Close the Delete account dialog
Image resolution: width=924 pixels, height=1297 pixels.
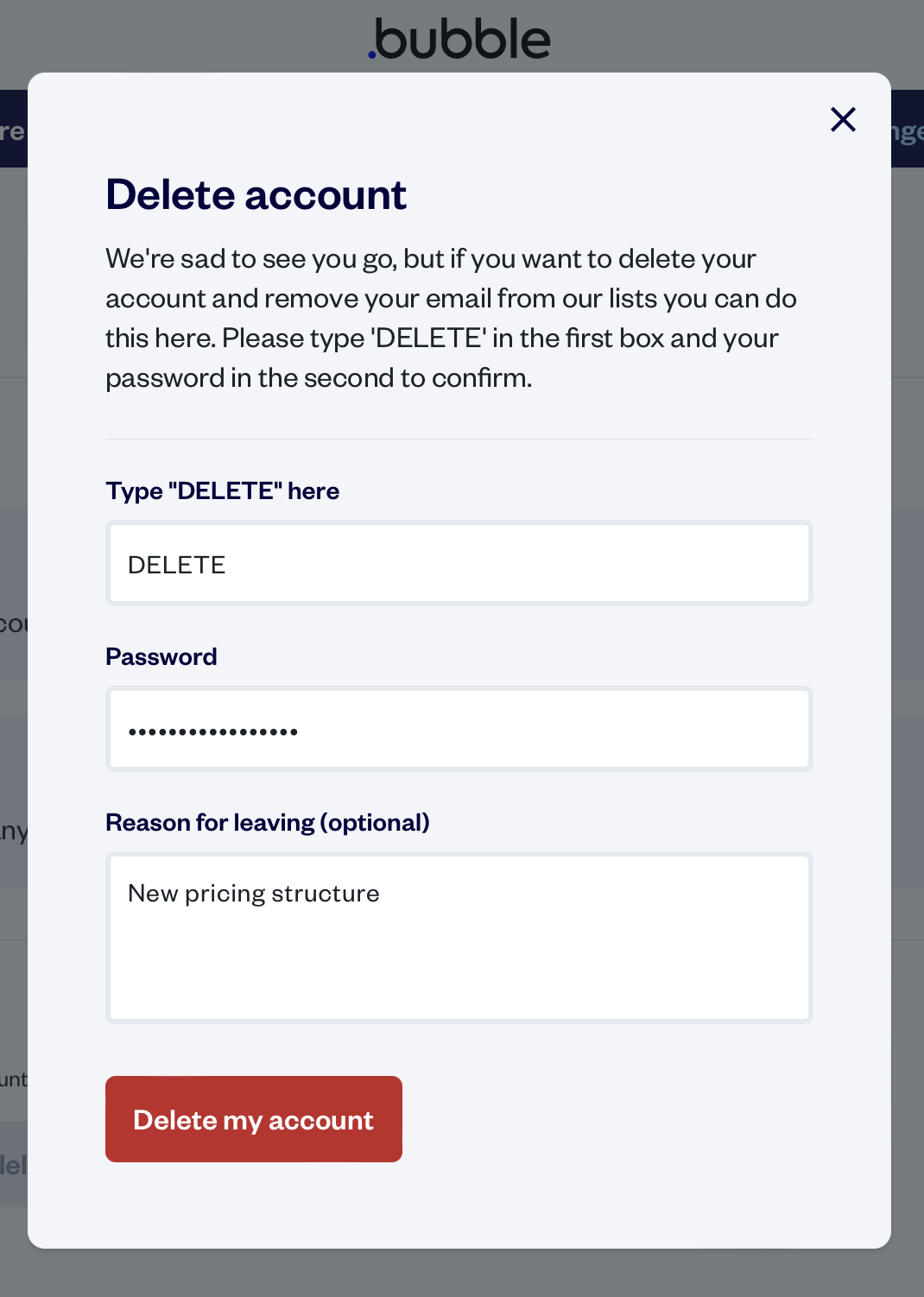843,119
